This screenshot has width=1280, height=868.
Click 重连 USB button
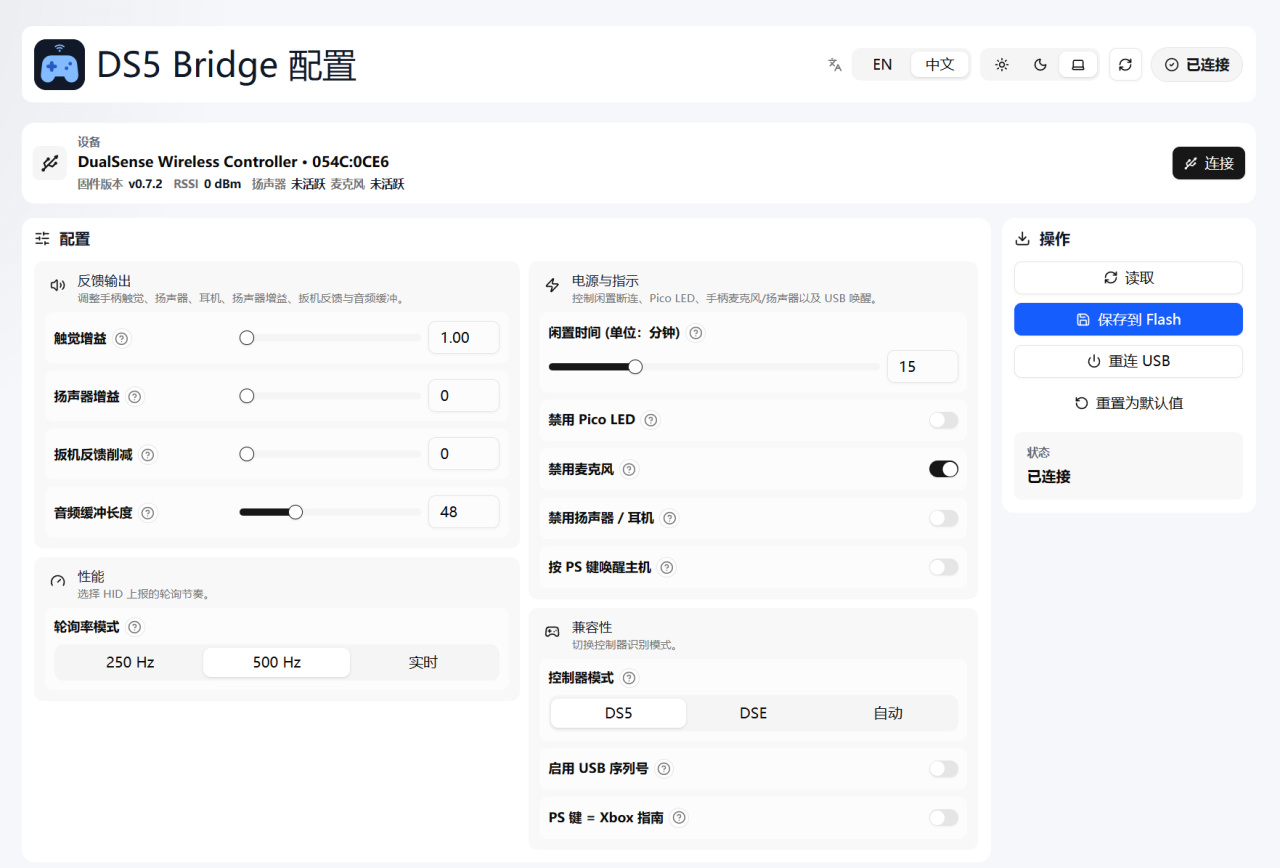point(1128,361)
